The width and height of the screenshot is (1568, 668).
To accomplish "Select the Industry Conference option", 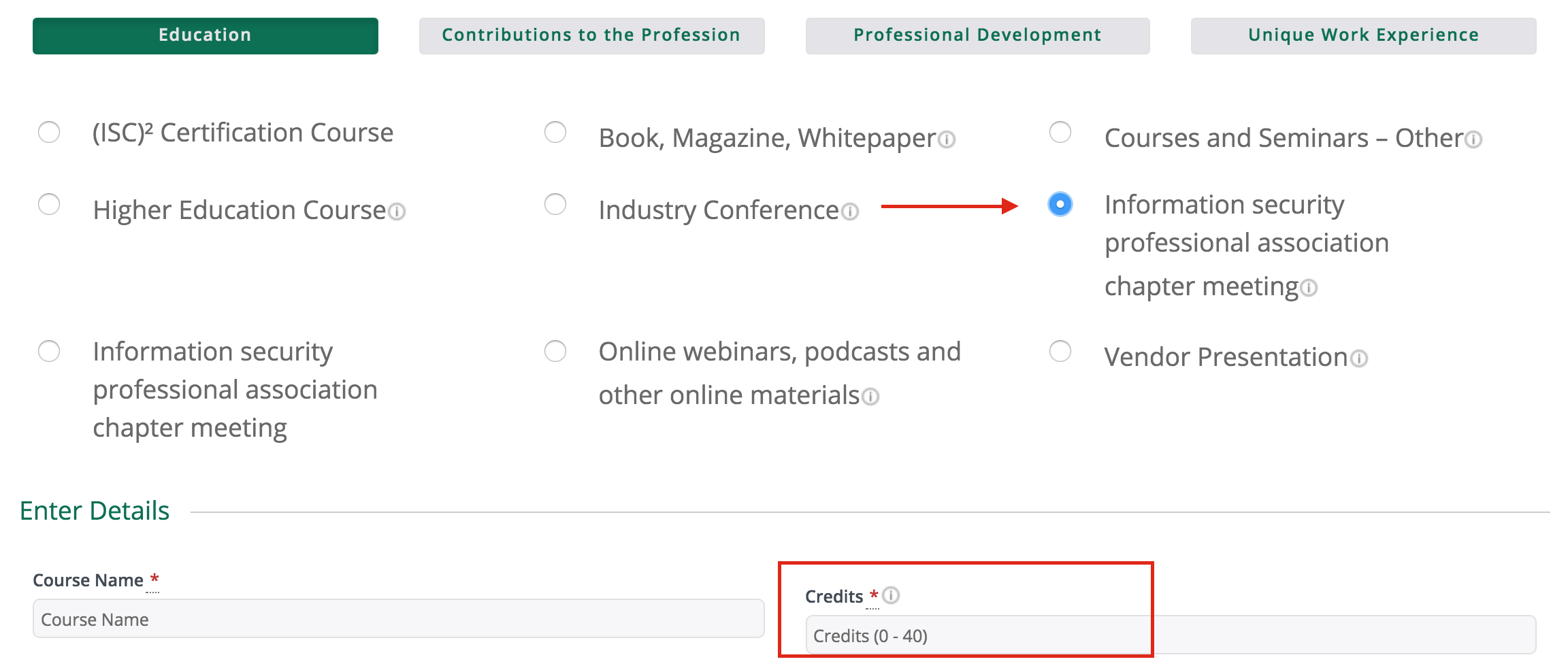I will click(555, 203).
